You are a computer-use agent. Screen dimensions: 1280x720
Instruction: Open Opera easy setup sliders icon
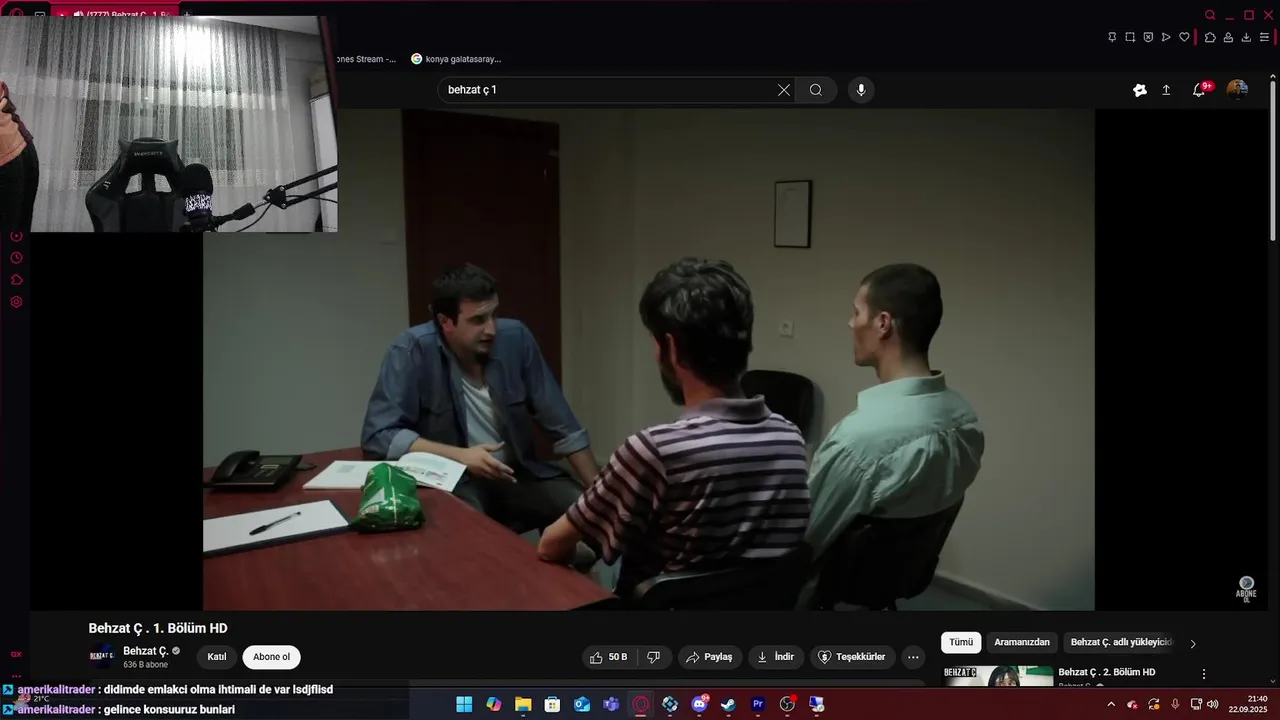[x=1264, y=37]
